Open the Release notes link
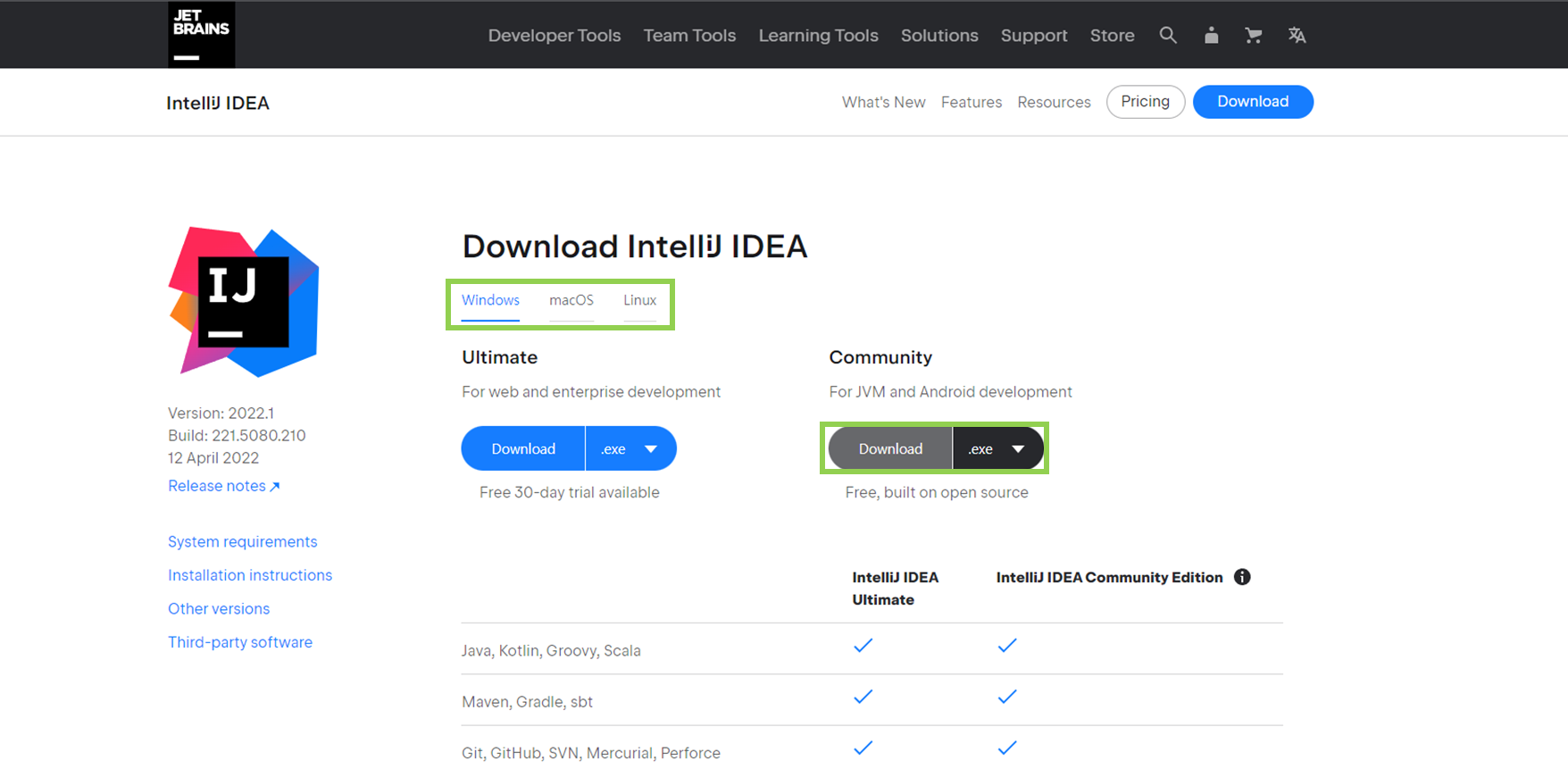This screenshot has height=769, width=1568. tap(224, 486)
